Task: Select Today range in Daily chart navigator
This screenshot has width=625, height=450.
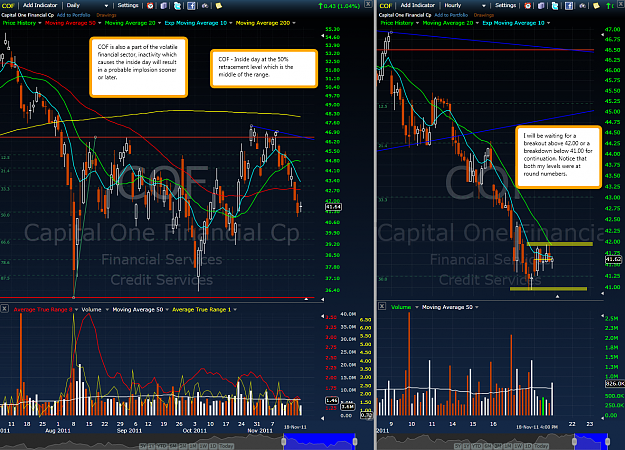Action: [x=226, y=446]
